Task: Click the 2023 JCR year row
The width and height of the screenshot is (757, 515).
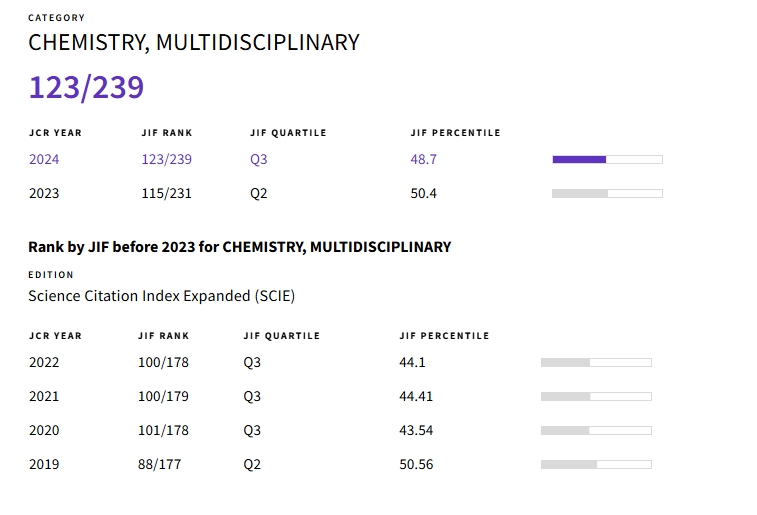Action: point(44,193)
